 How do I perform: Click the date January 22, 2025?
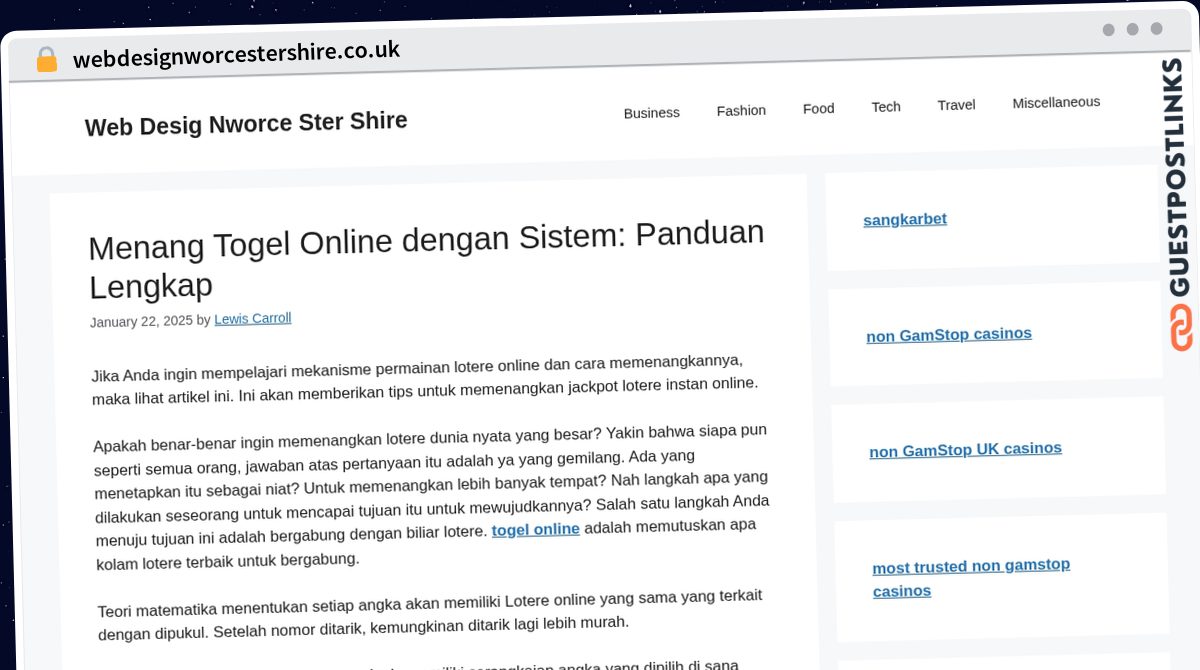click(x=141, y=321)
